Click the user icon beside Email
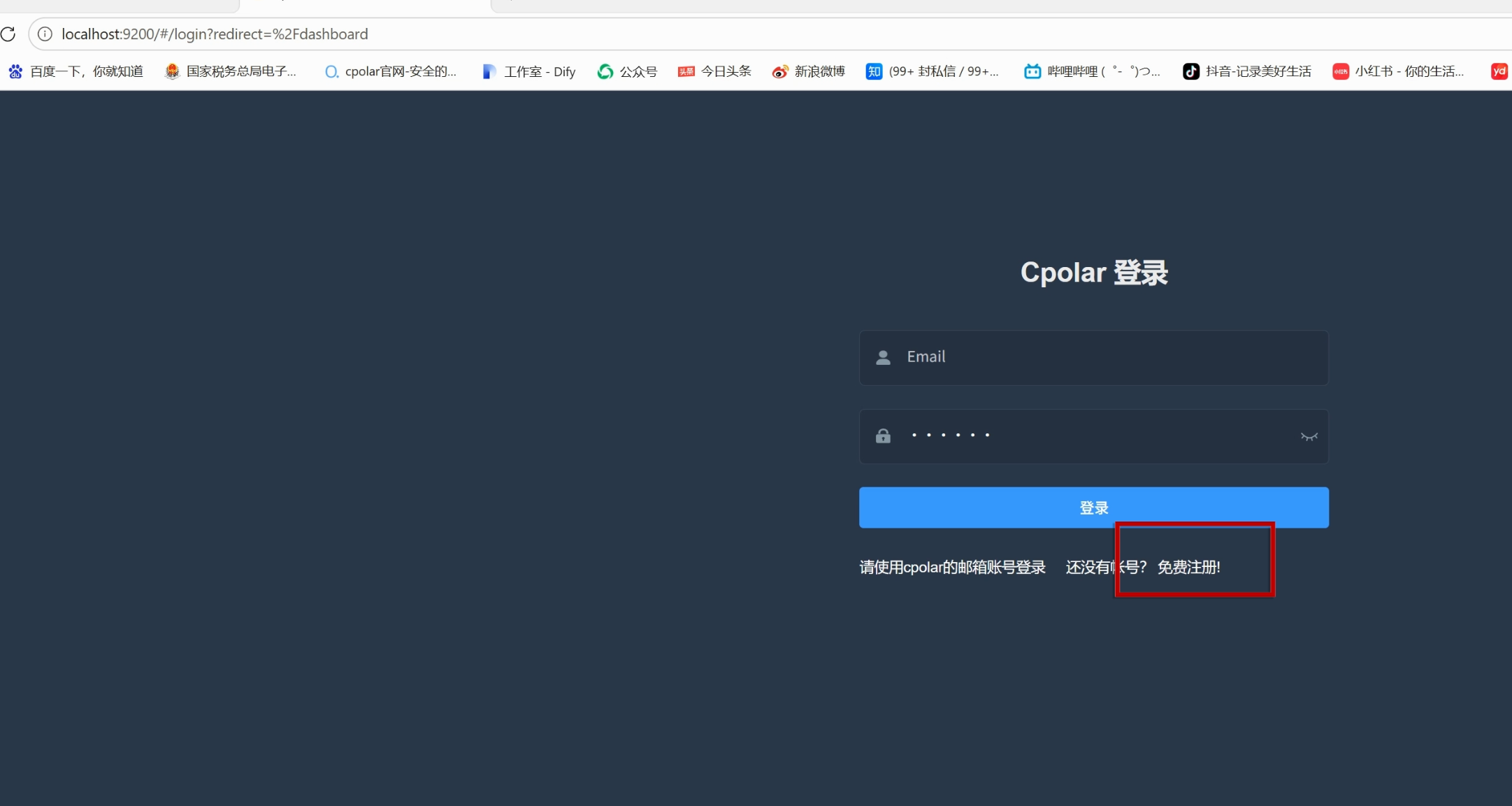The height and width of the screenshot is (806, 1512). [x=883, y=357]
